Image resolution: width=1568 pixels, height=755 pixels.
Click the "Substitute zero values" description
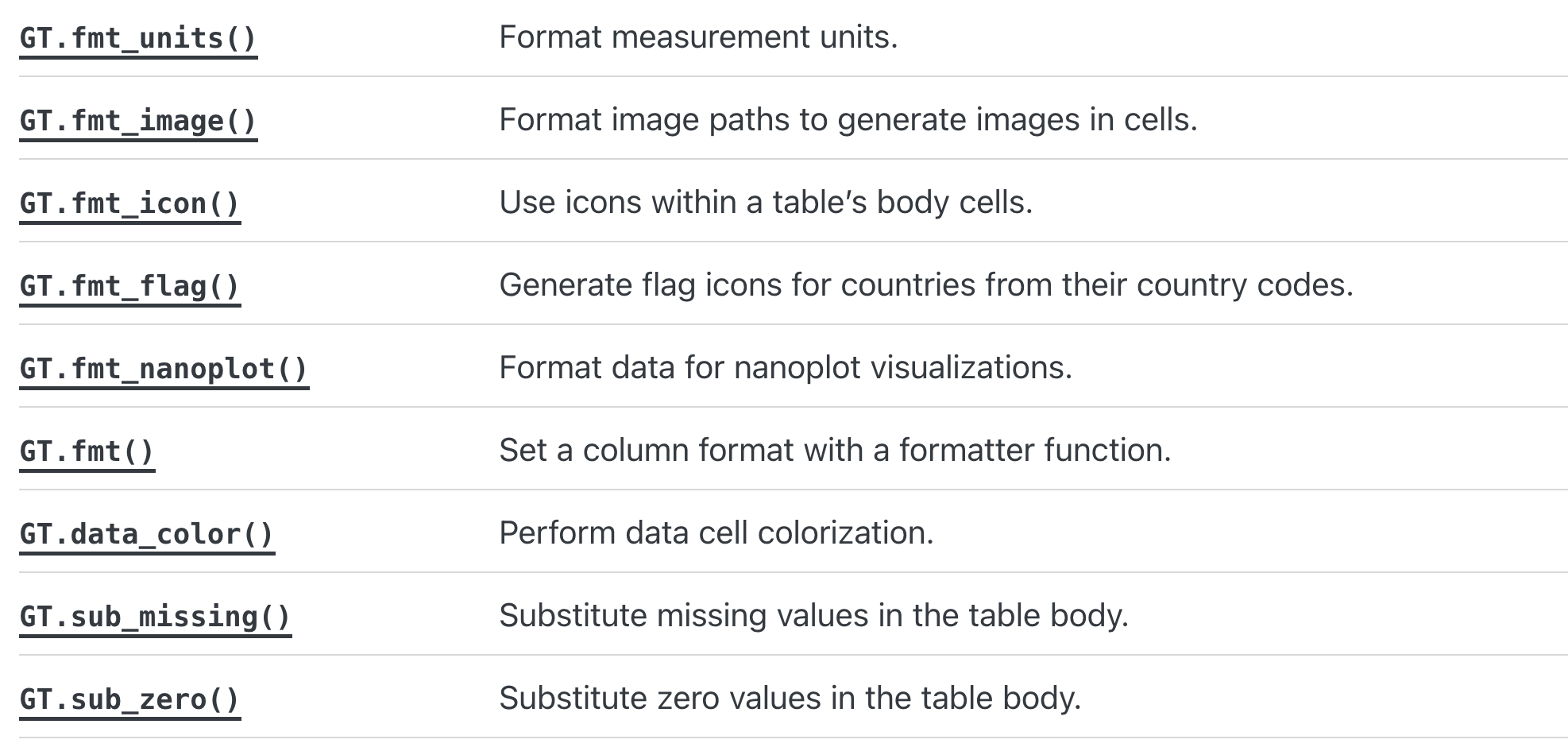coord(790,699)
